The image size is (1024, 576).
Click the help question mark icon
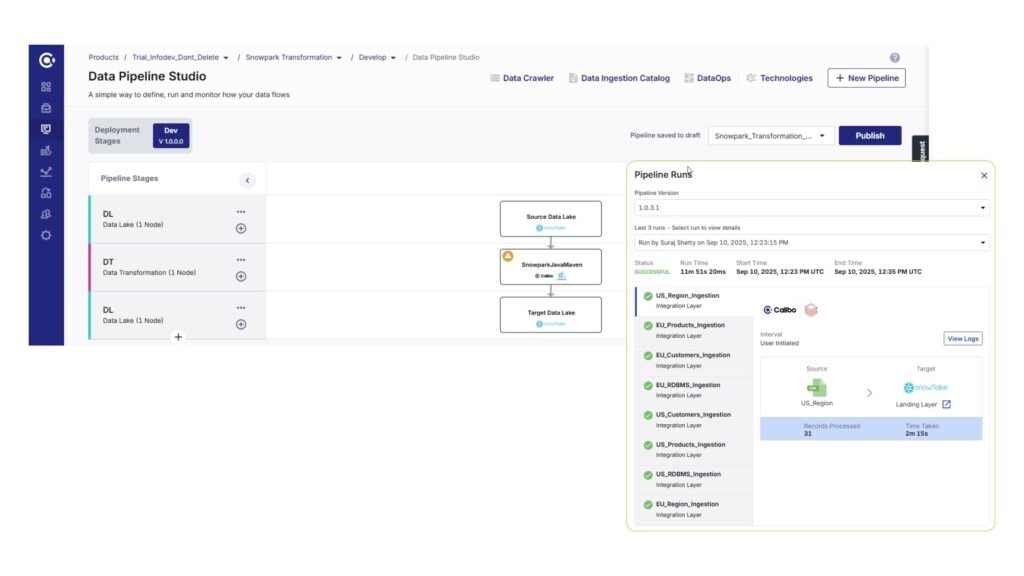tap(894, 58)
